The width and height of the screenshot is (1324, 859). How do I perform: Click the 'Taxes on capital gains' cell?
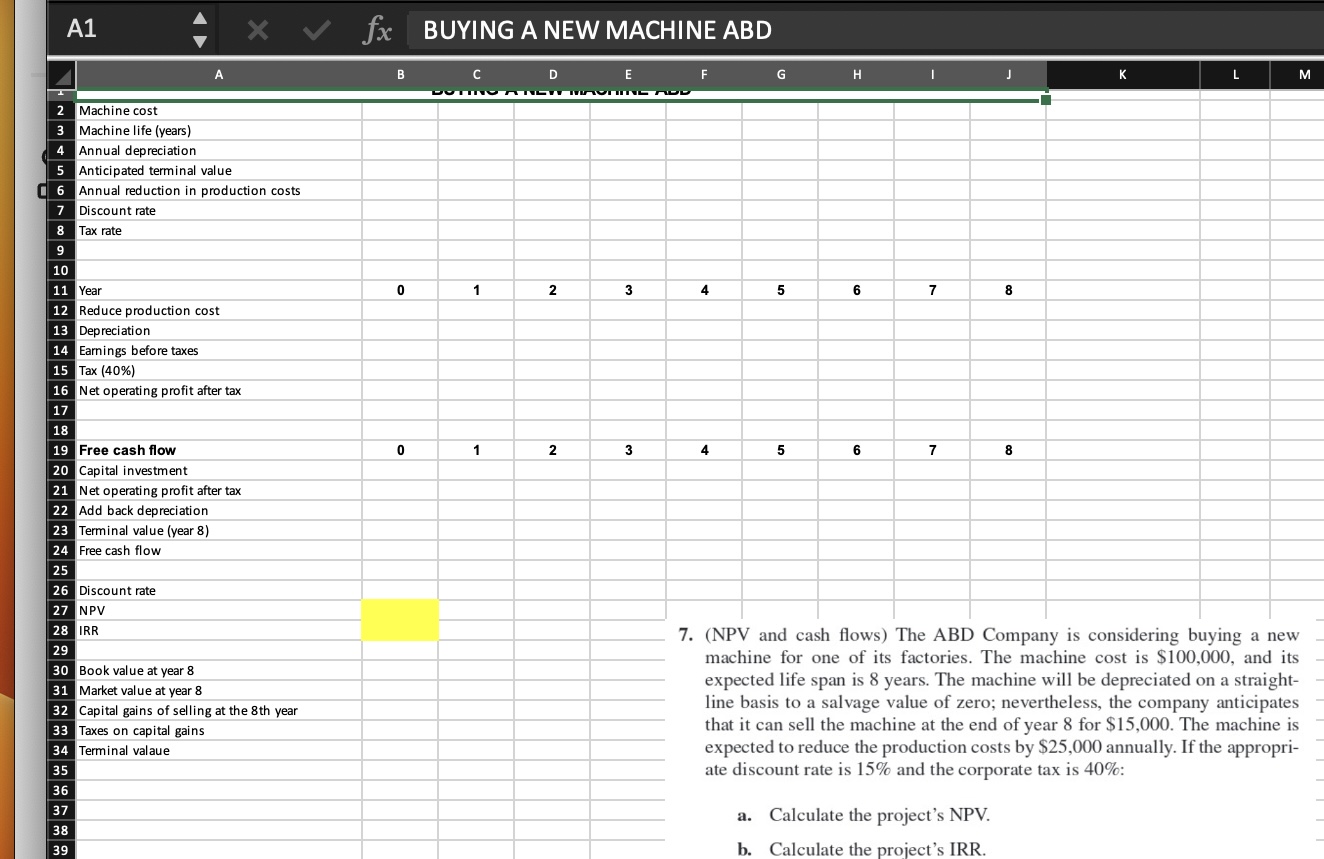click(x=218, y=730)
